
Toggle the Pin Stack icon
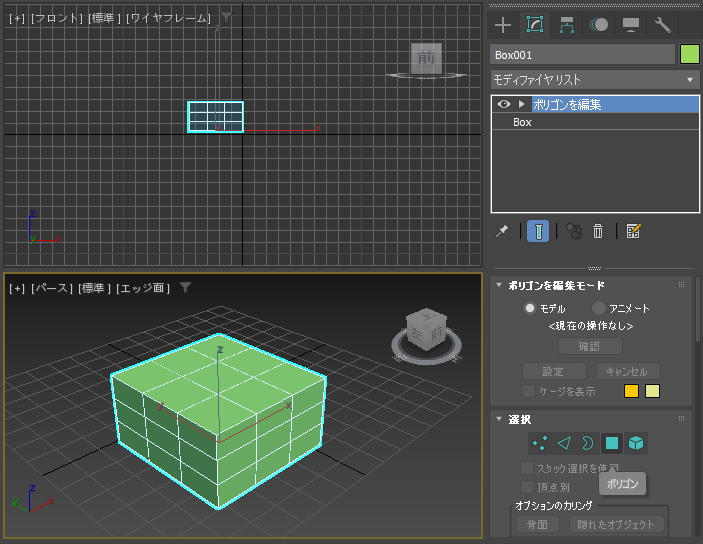[x=502, y=231]
